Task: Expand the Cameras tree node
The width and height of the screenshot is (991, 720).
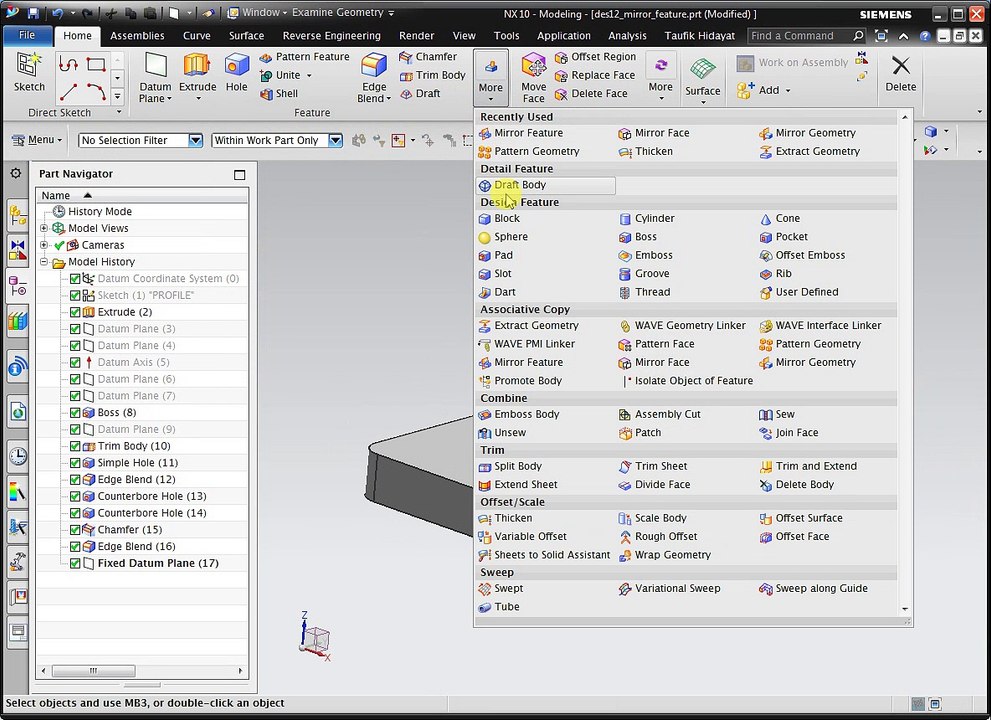Action: [44, 245]
